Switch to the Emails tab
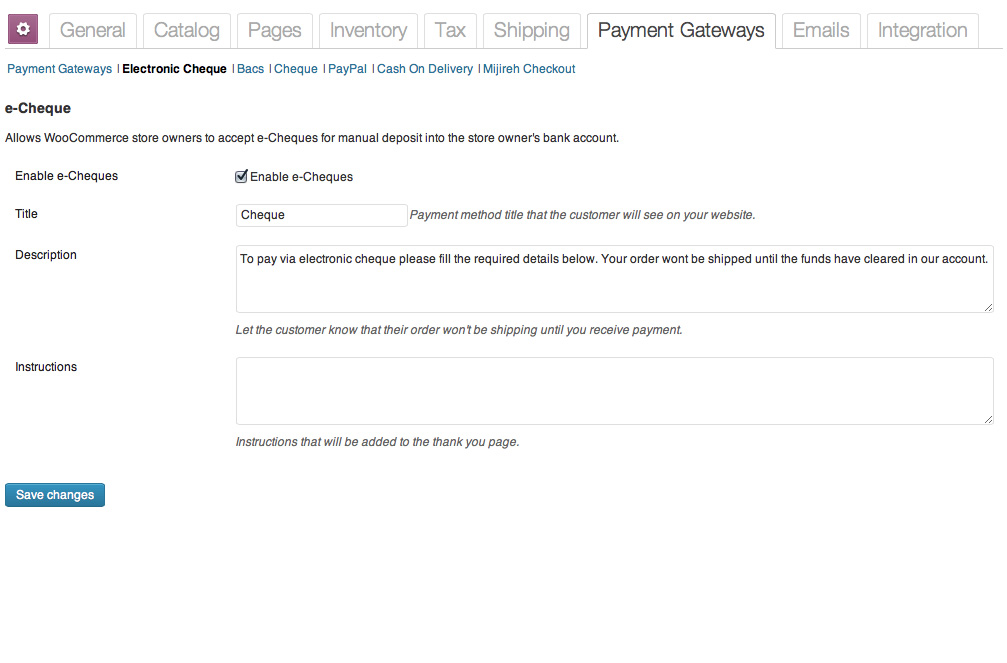Image resolution: width=1007 pixels, height=663 pixels. point(821,30)
